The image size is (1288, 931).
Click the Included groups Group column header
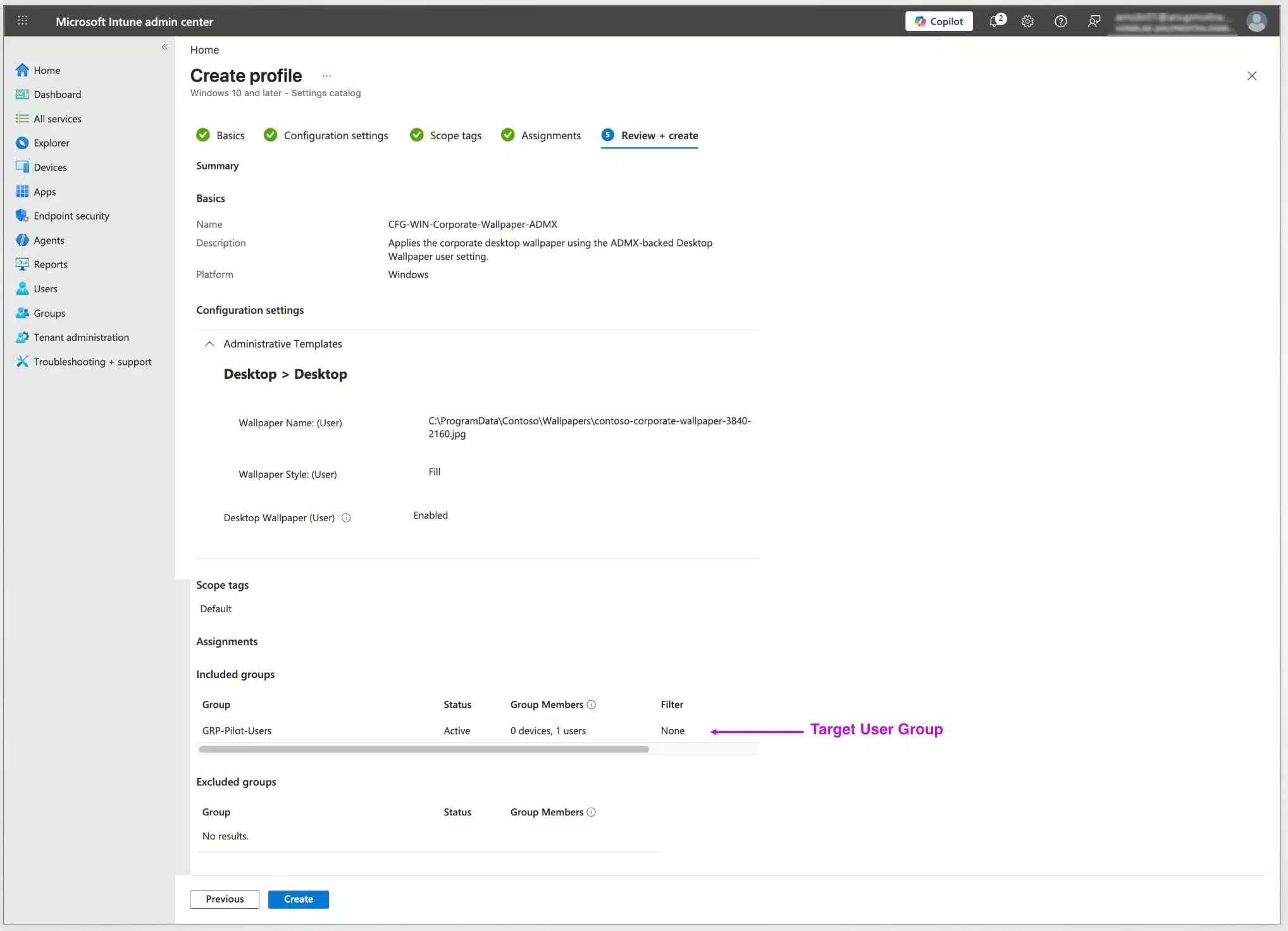coord(216,705)
